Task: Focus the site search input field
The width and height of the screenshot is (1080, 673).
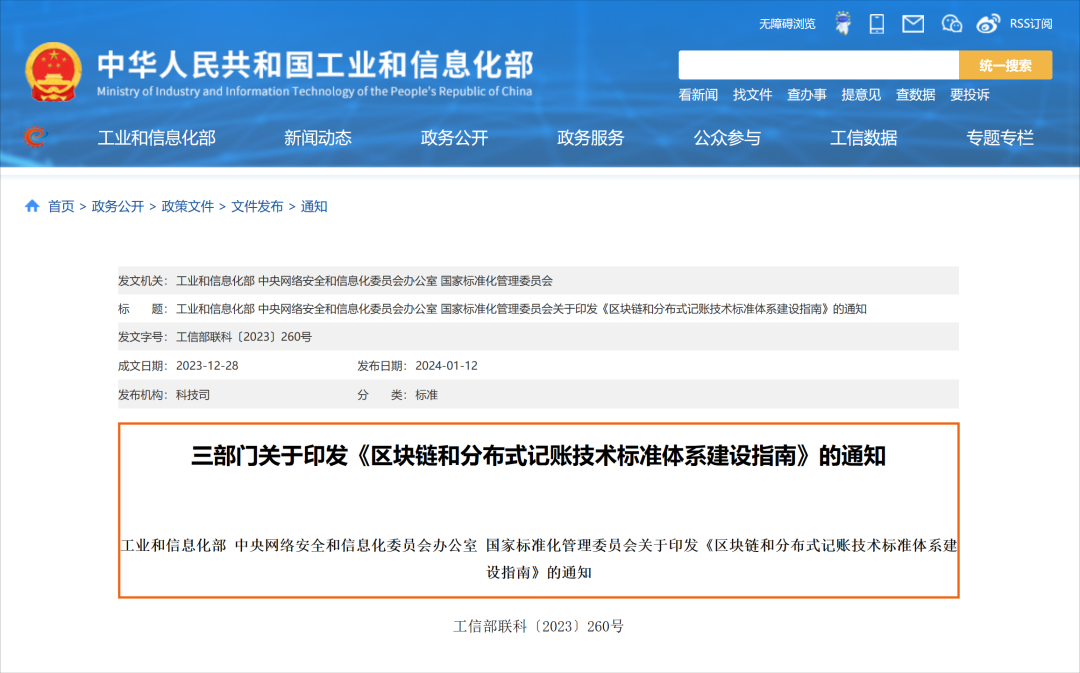Action: [x=818, y=65]
